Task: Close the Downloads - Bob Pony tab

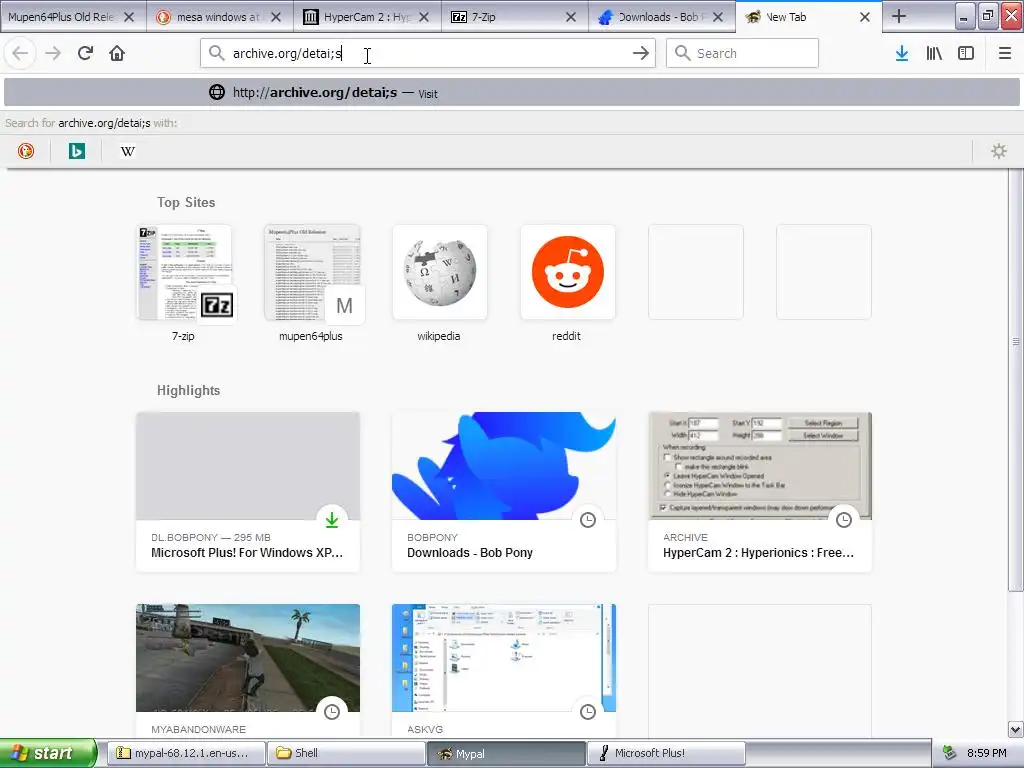Action: click(x=718, y=17)
